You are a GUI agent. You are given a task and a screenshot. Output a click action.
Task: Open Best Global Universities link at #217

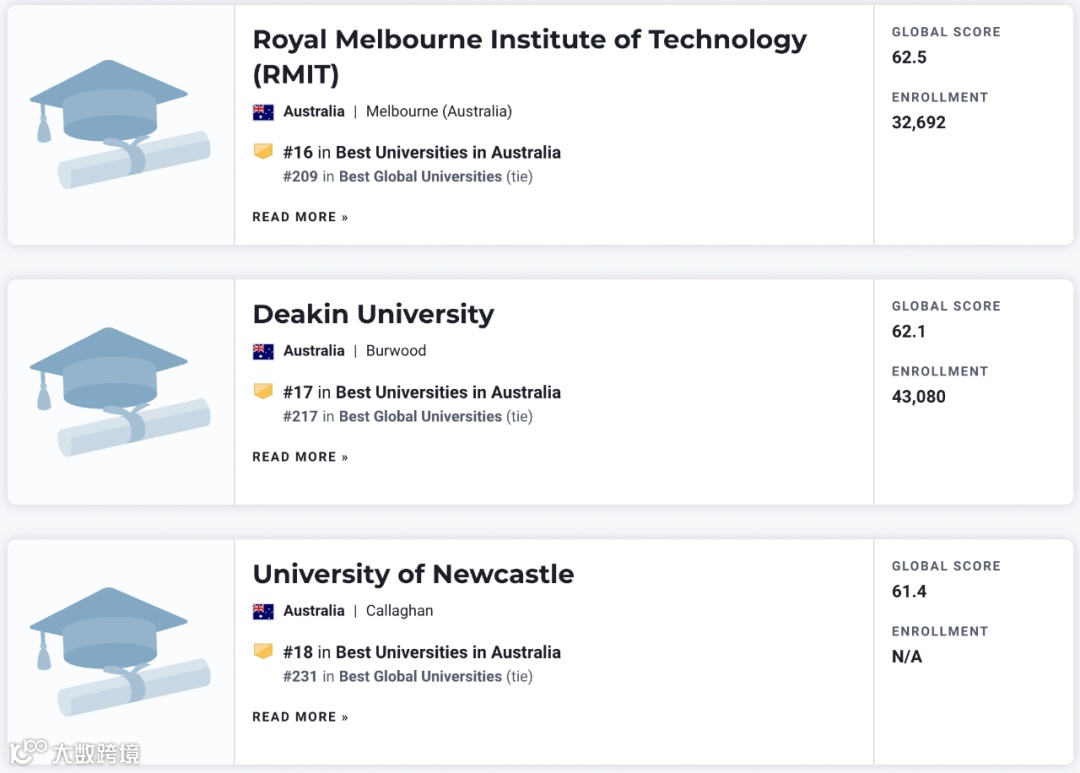pyautogui.click(x=420, y=417)
